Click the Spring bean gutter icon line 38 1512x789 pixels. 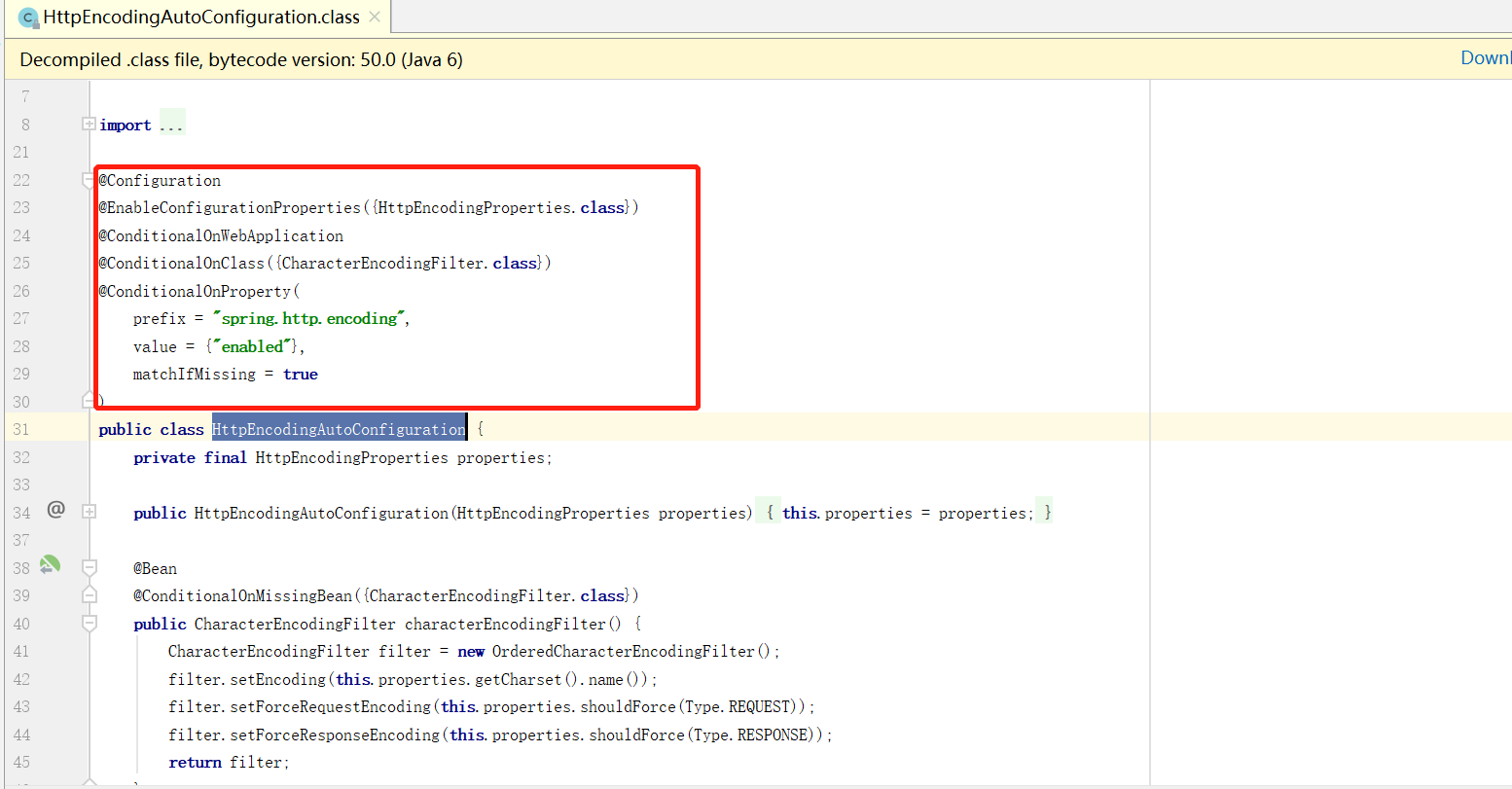50,564
